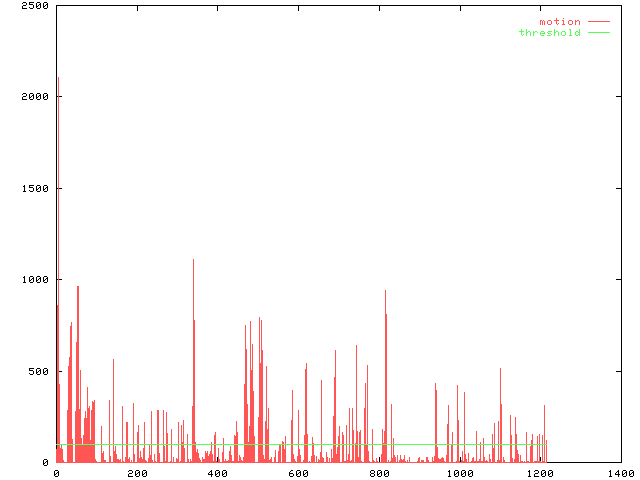Click the "threshold" legend label
This screenshot has width=640, height=480.
[x=549, y=33]
